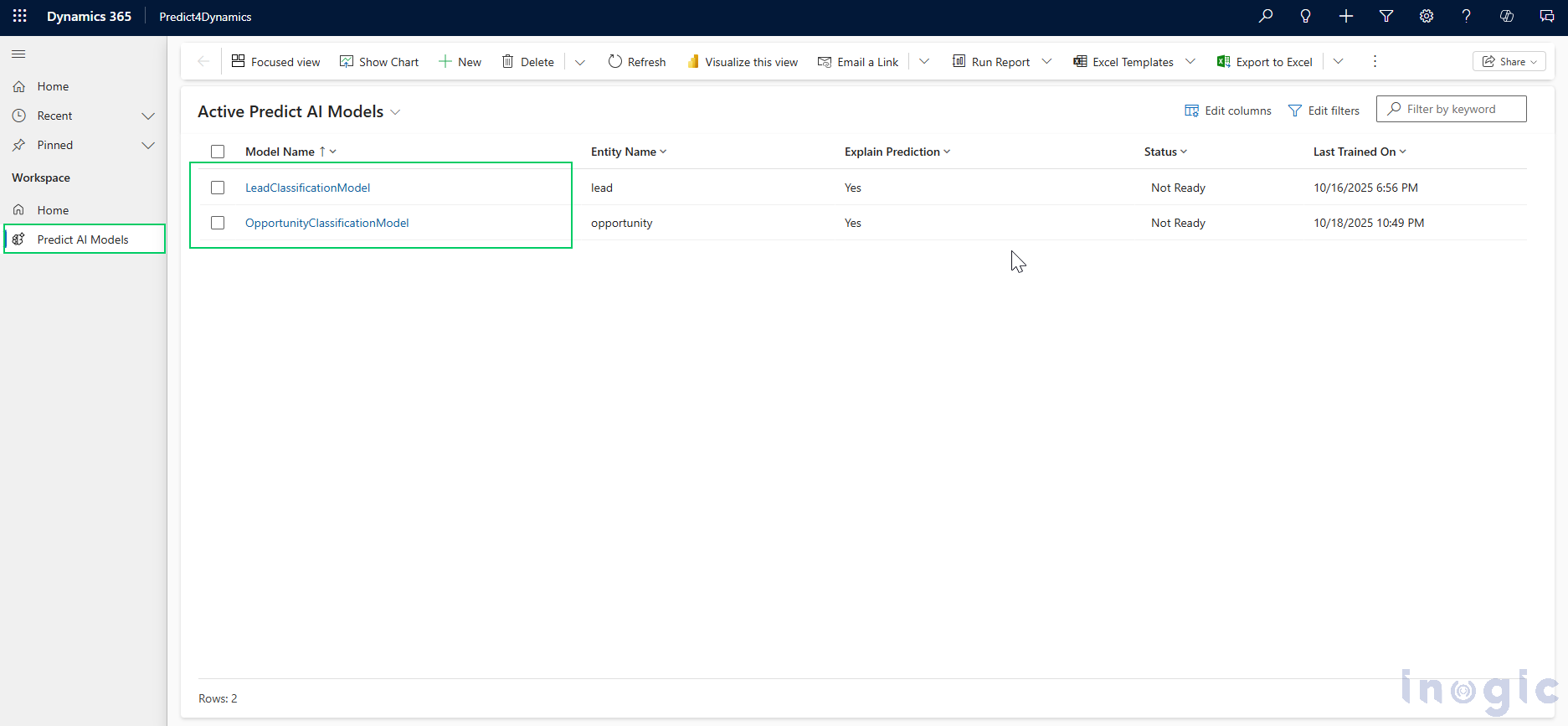Click New to create a model
Viewport: 1568px width, 726px height.
point(460,62)
